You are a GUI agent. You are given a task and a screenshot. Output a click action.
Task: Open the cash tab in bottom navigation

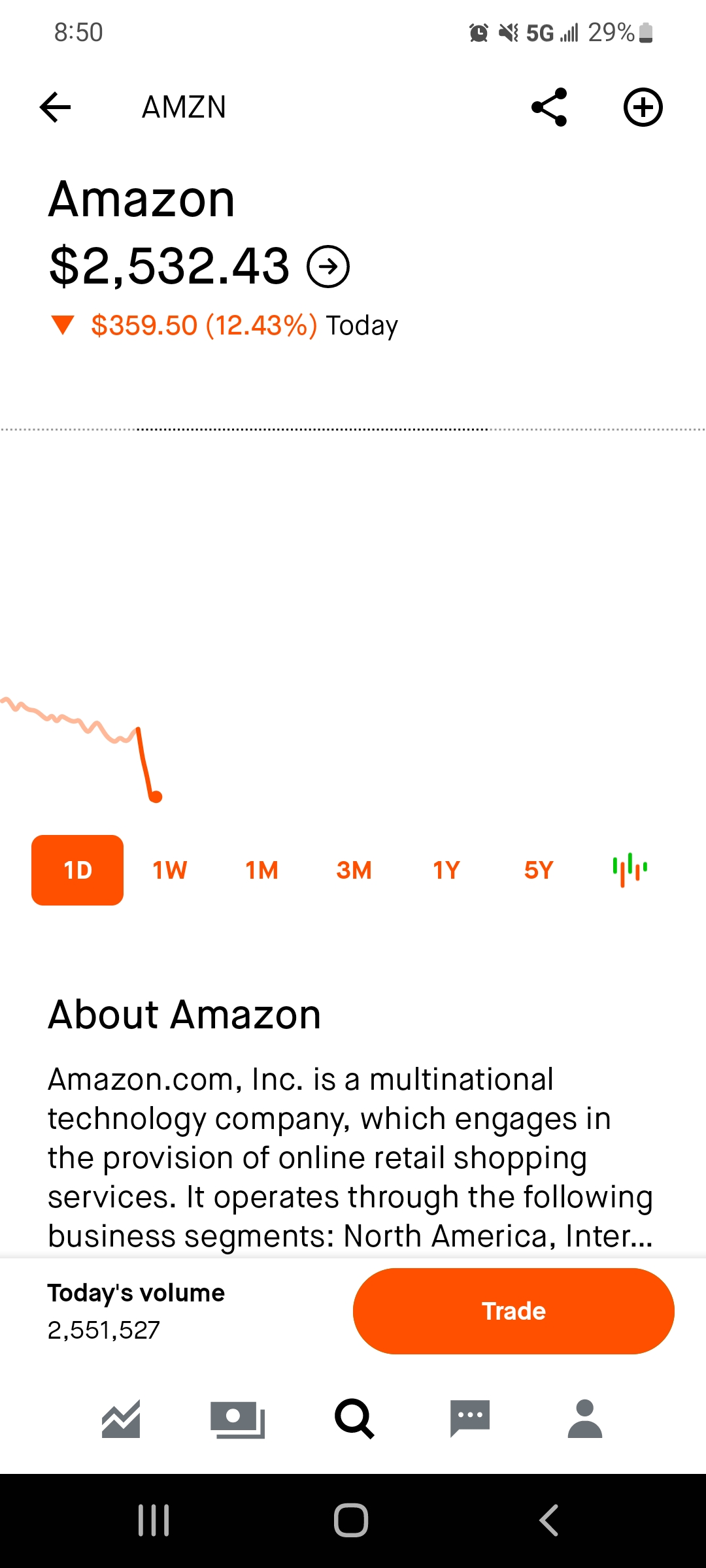coord(237,1419)
